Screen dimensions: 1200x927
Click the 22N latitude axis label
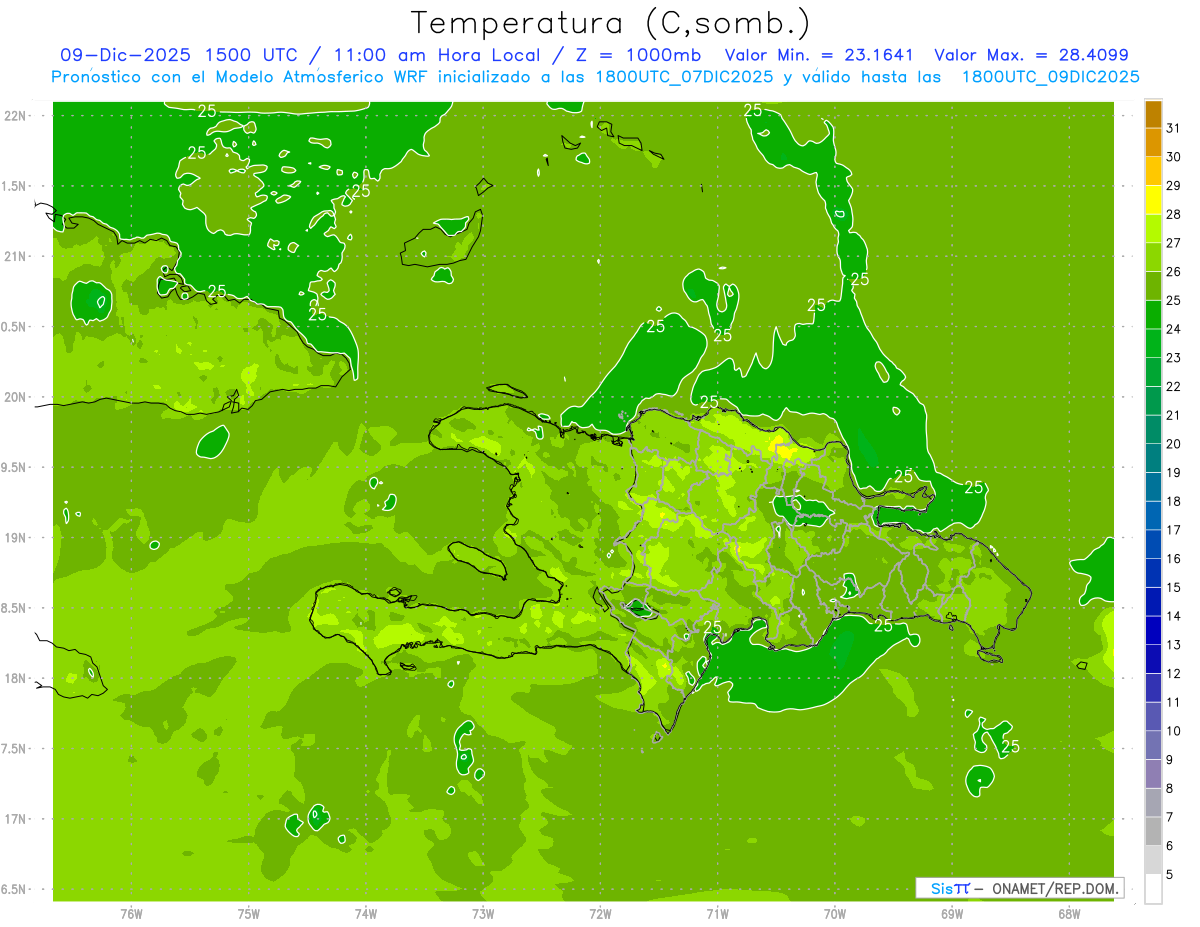tap(15, 115)
